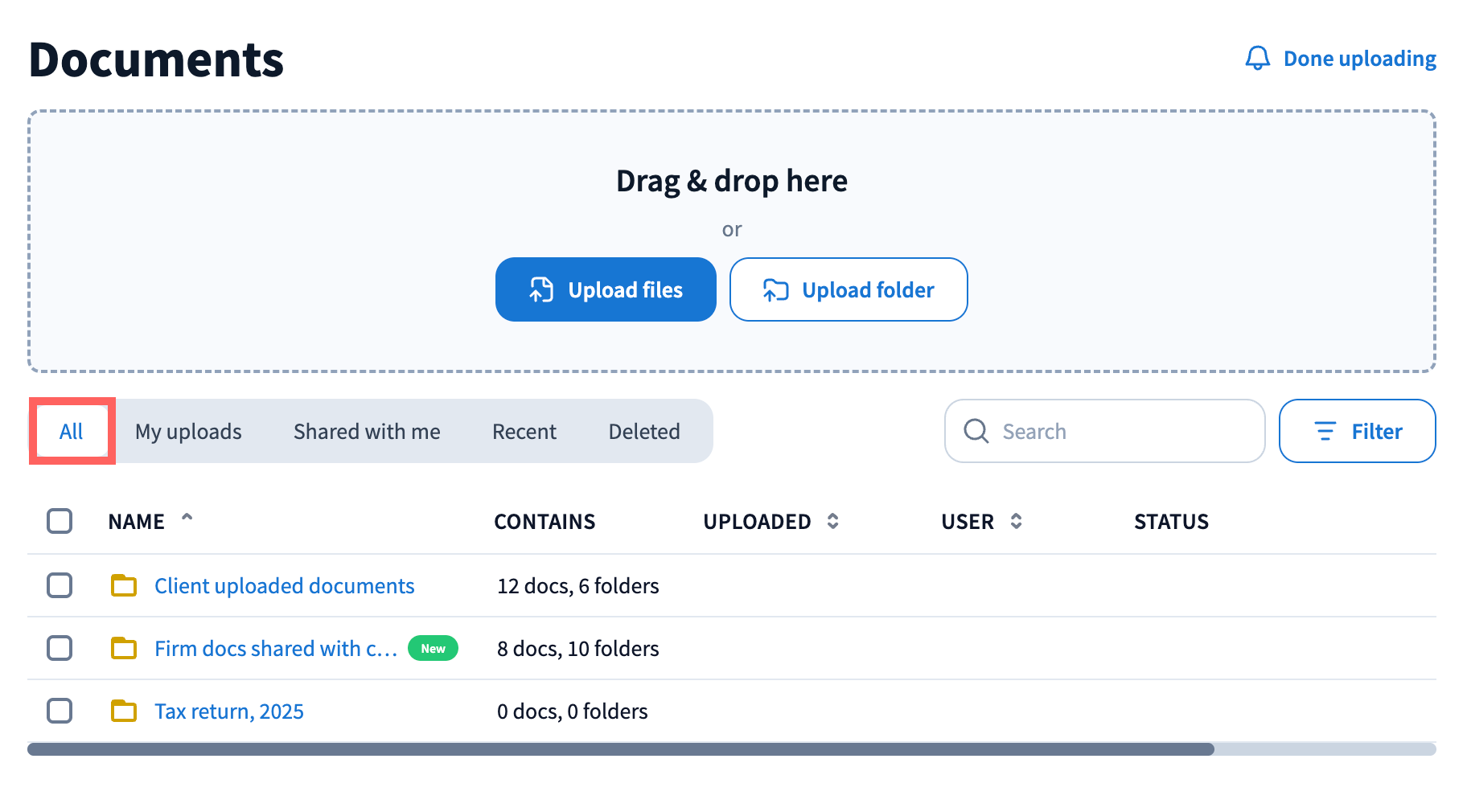Open the Firm docs shared folder link
This screenshot has height=812, width=1467.
click(x=276, y=648)
